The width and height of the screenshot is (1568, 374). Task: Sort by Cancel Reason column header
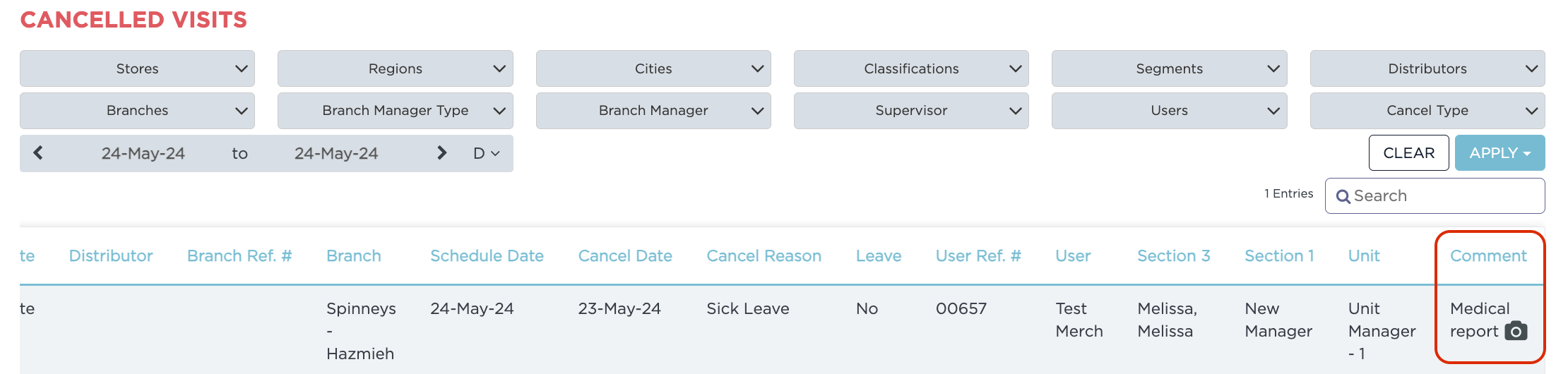[764, 256]
